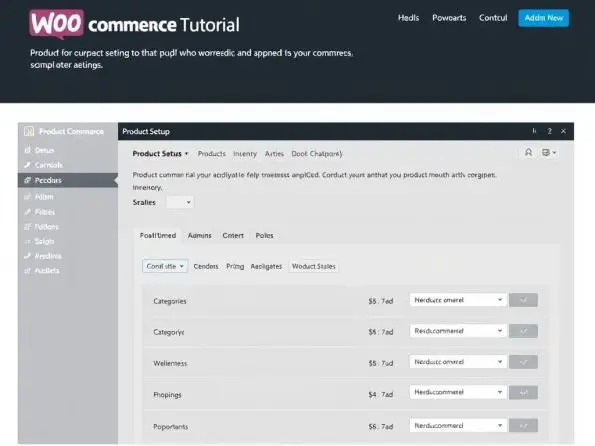This screenshot has width=595, height=446.
Task: Select the Setus sidebar icon
Action: 27,150
